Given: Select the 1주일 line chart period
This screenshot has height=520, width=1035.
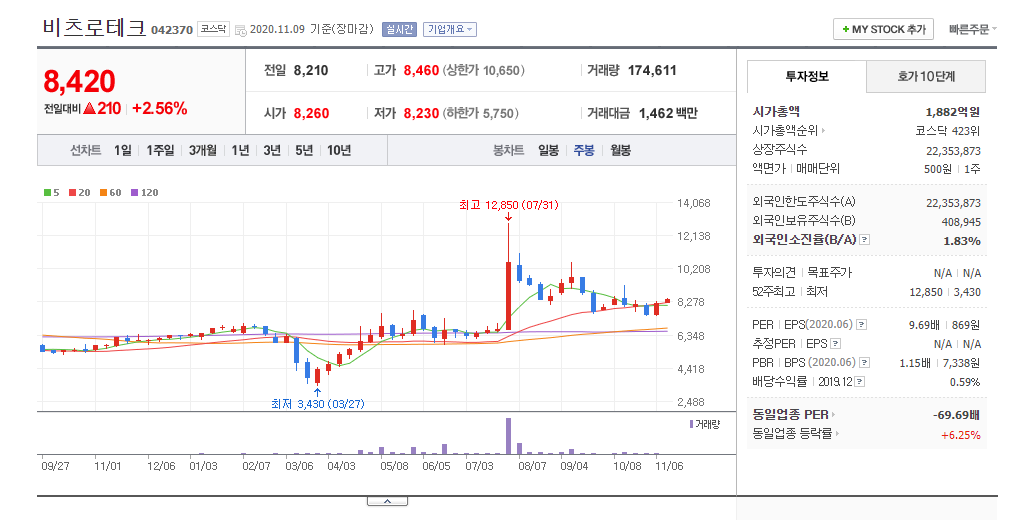Looking at the screenshot, I should click(160, 150).
